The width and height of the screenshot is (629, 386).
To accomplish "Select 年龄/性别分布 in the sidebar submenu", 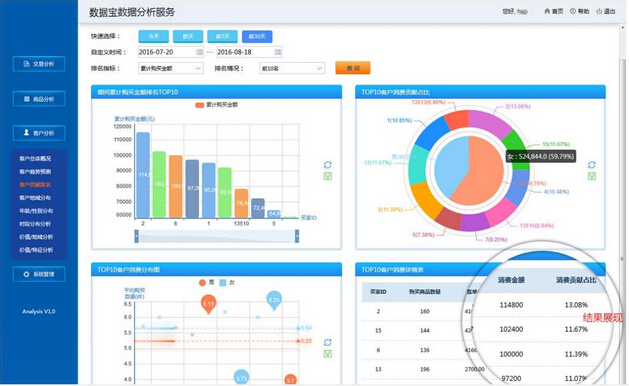I will [36, 211].
